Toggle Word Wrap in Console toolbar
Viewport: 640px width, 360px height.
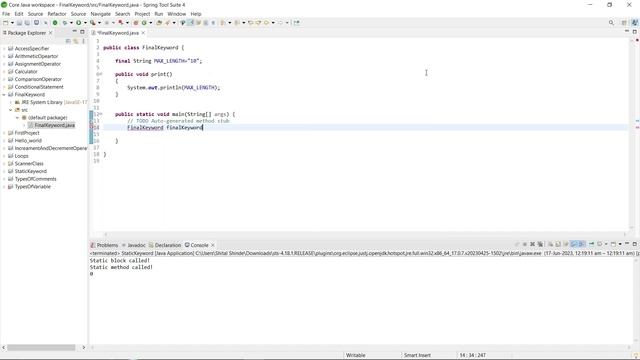[x=566, y=244]
